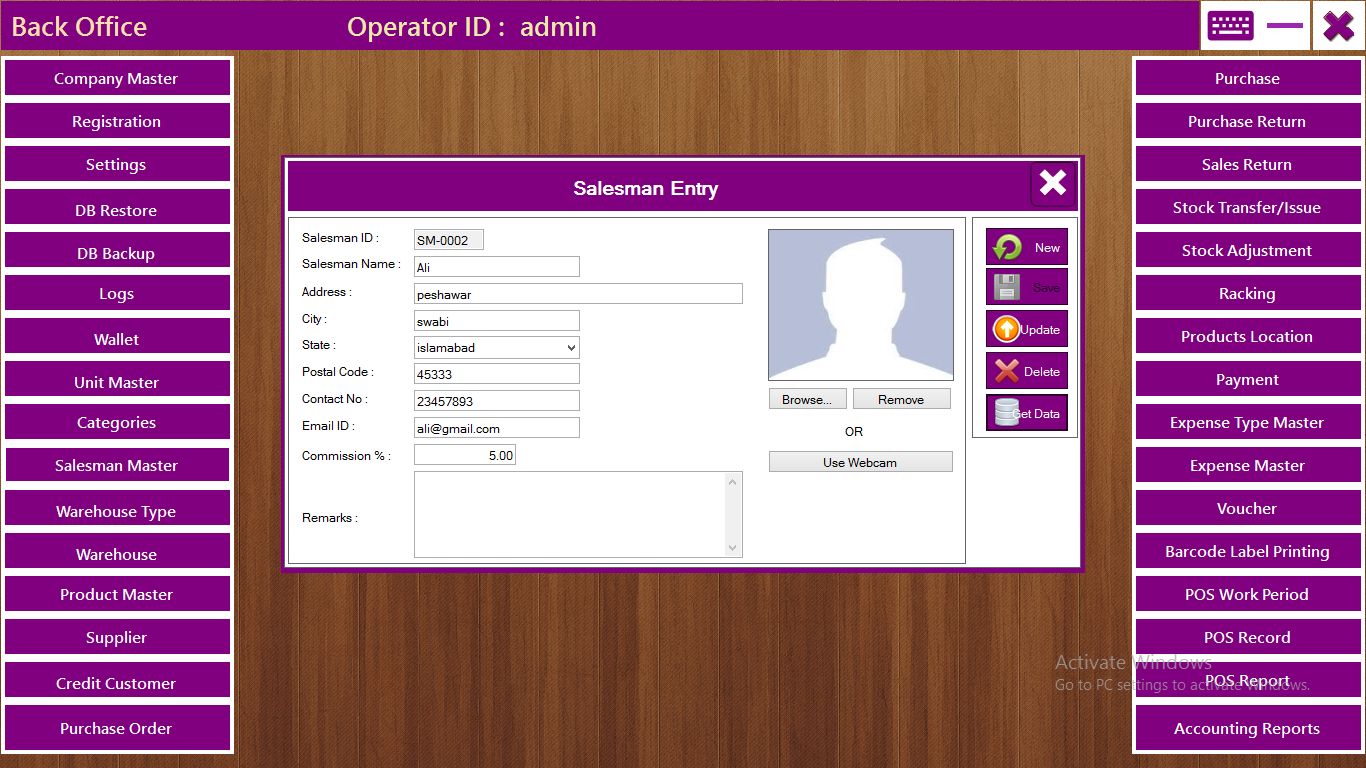This screenshot has height=768, width=1366.
Task: Click the salesman photo placeholder
Action: (860, 305)
